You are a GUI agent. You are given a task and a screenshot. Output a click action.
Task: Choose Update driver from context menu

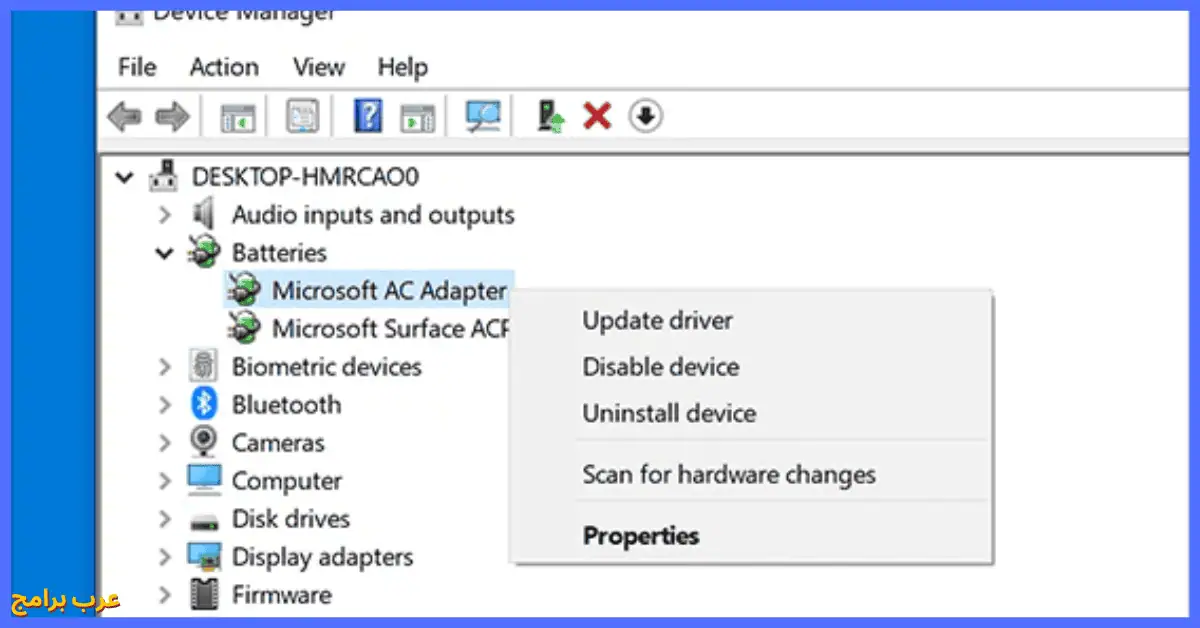click(x=658, y=321)
